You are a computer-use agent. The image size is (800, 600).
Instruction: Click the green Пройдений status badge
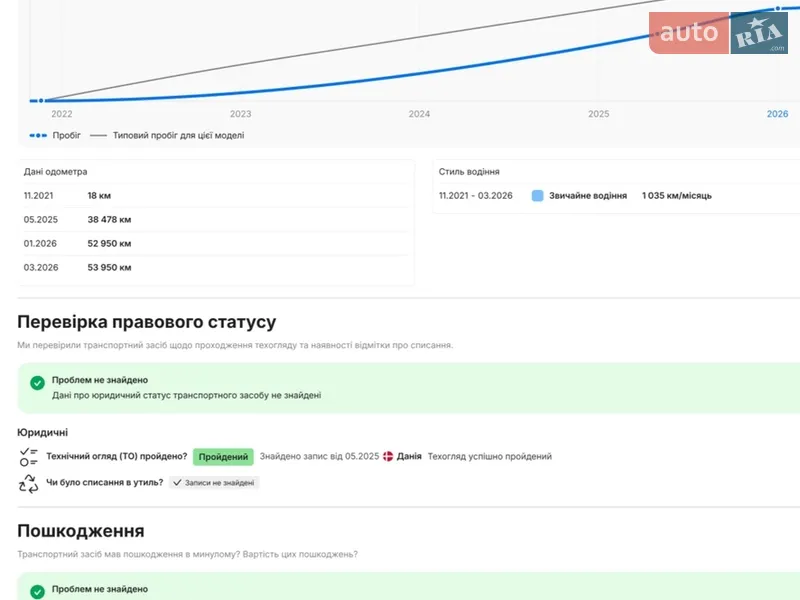pyautogui.click(x=223, y=457)
